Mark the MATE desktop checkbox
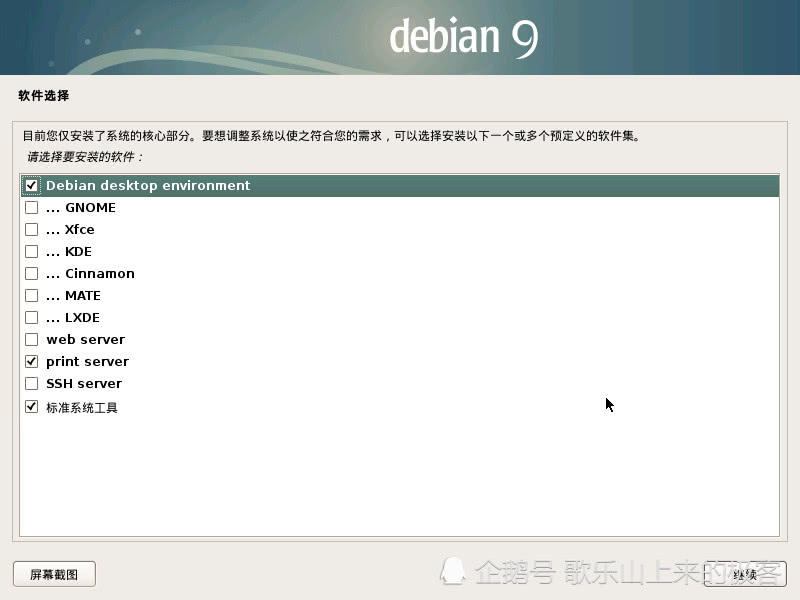 pos(32,295)
